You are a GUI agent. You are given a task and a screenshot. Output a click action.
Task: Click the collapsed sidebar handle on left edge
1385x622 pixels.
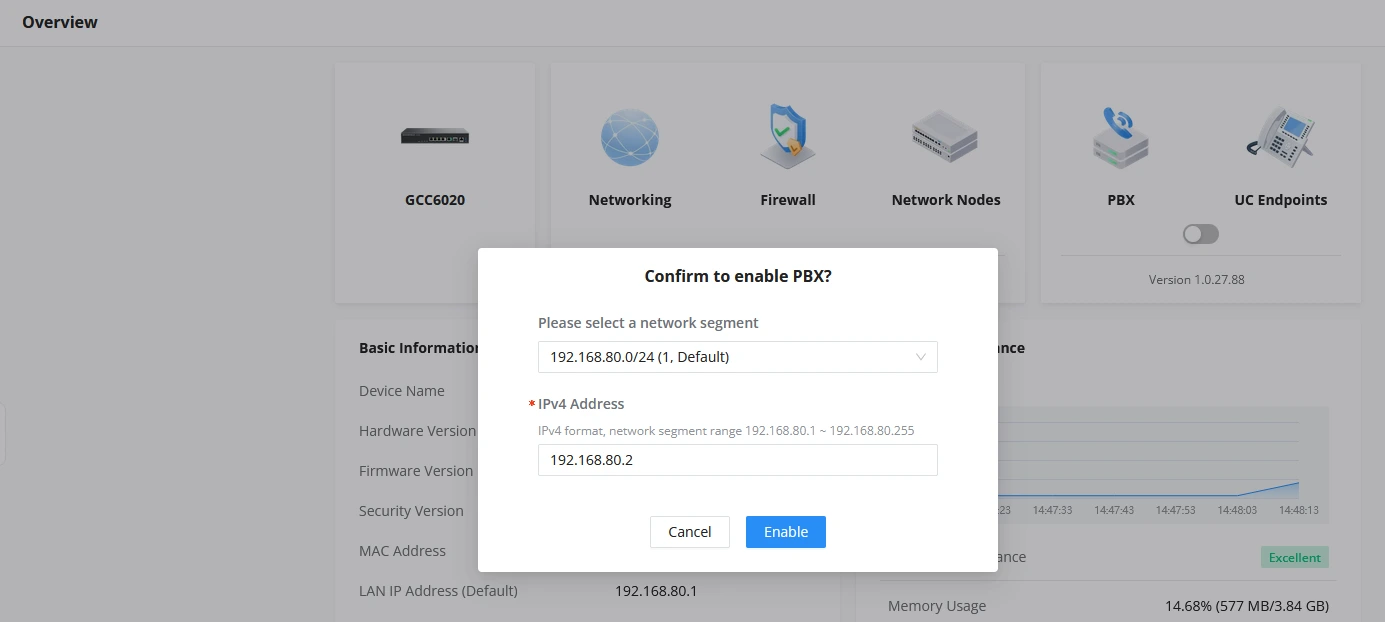[2, 435]
